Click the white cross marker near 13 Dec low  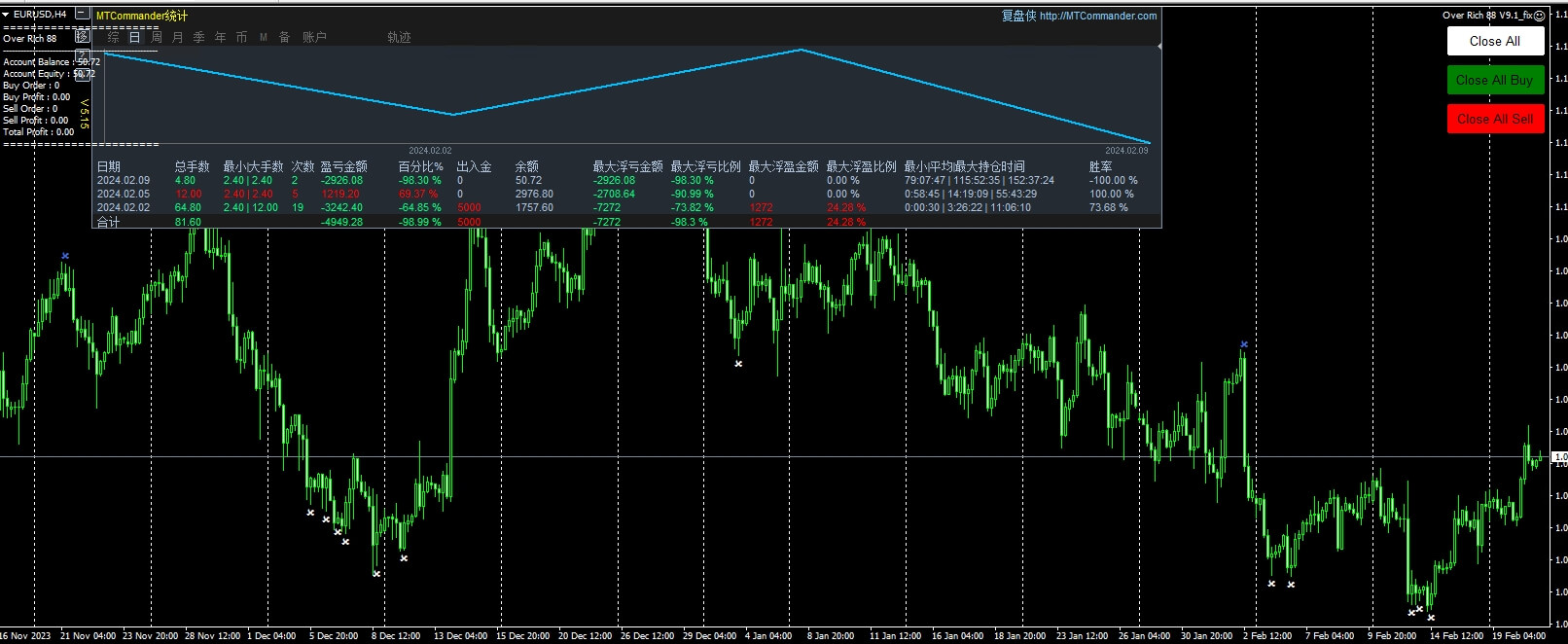tap(404, 558)
